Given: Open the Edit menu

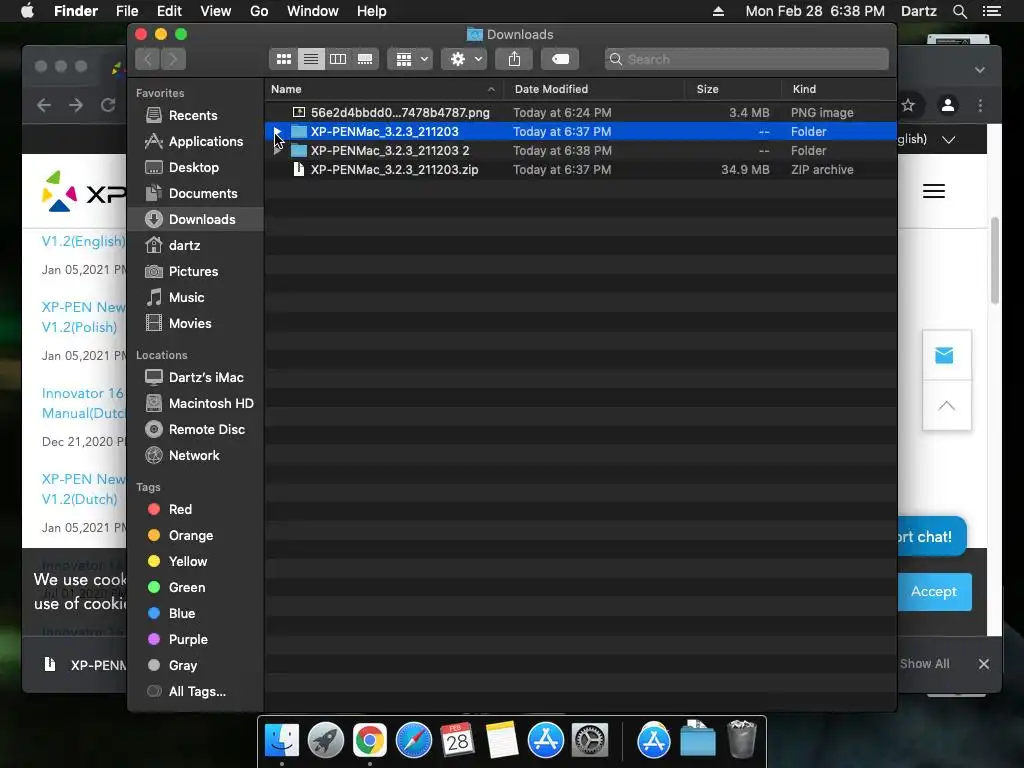Looking at the screenshot, I should [169, 11].
